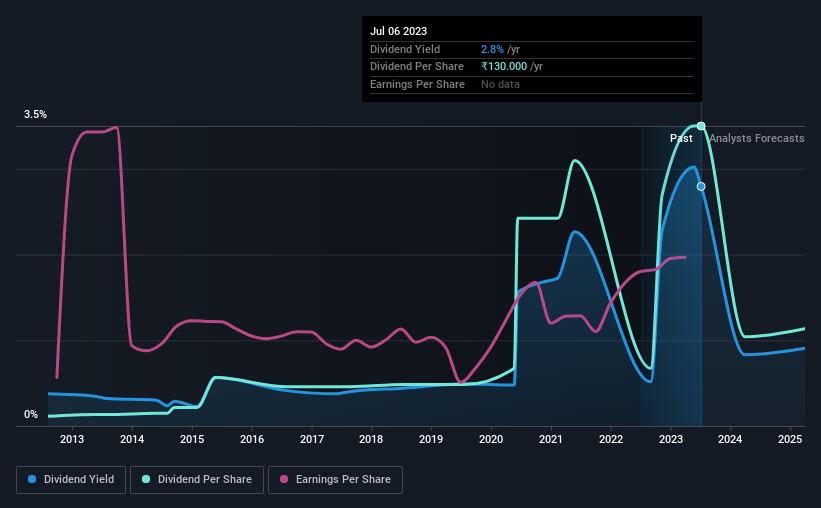
Task: Select the 2019 tick on the time axis
Action: click(x=431, y=439)
